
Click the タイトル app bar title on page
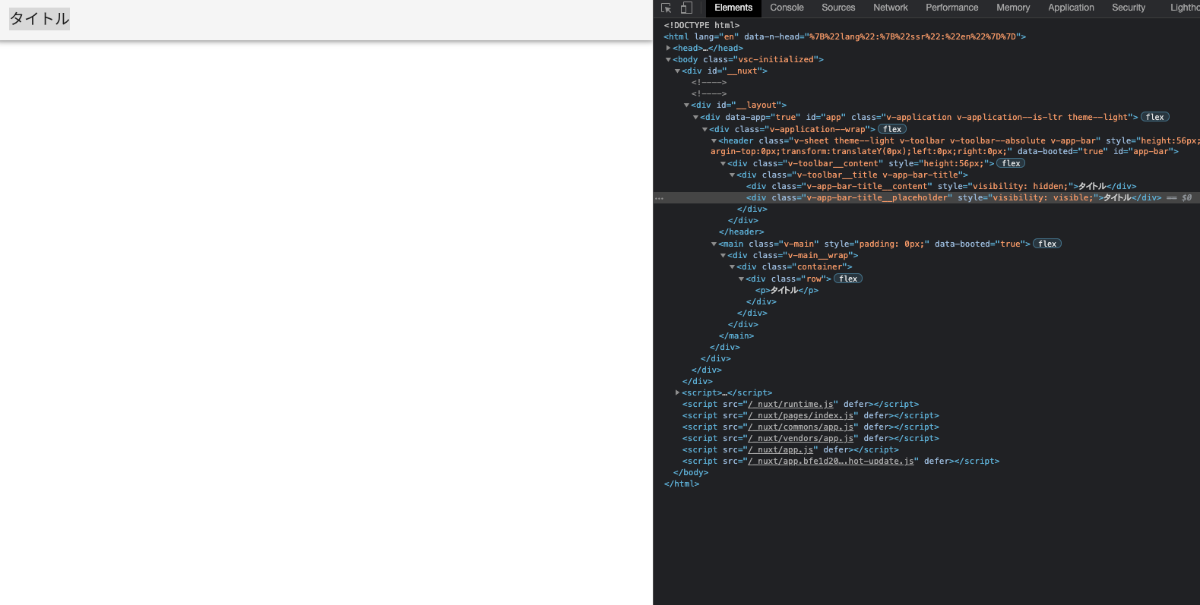pyautogui.click(x=39, y=19)
